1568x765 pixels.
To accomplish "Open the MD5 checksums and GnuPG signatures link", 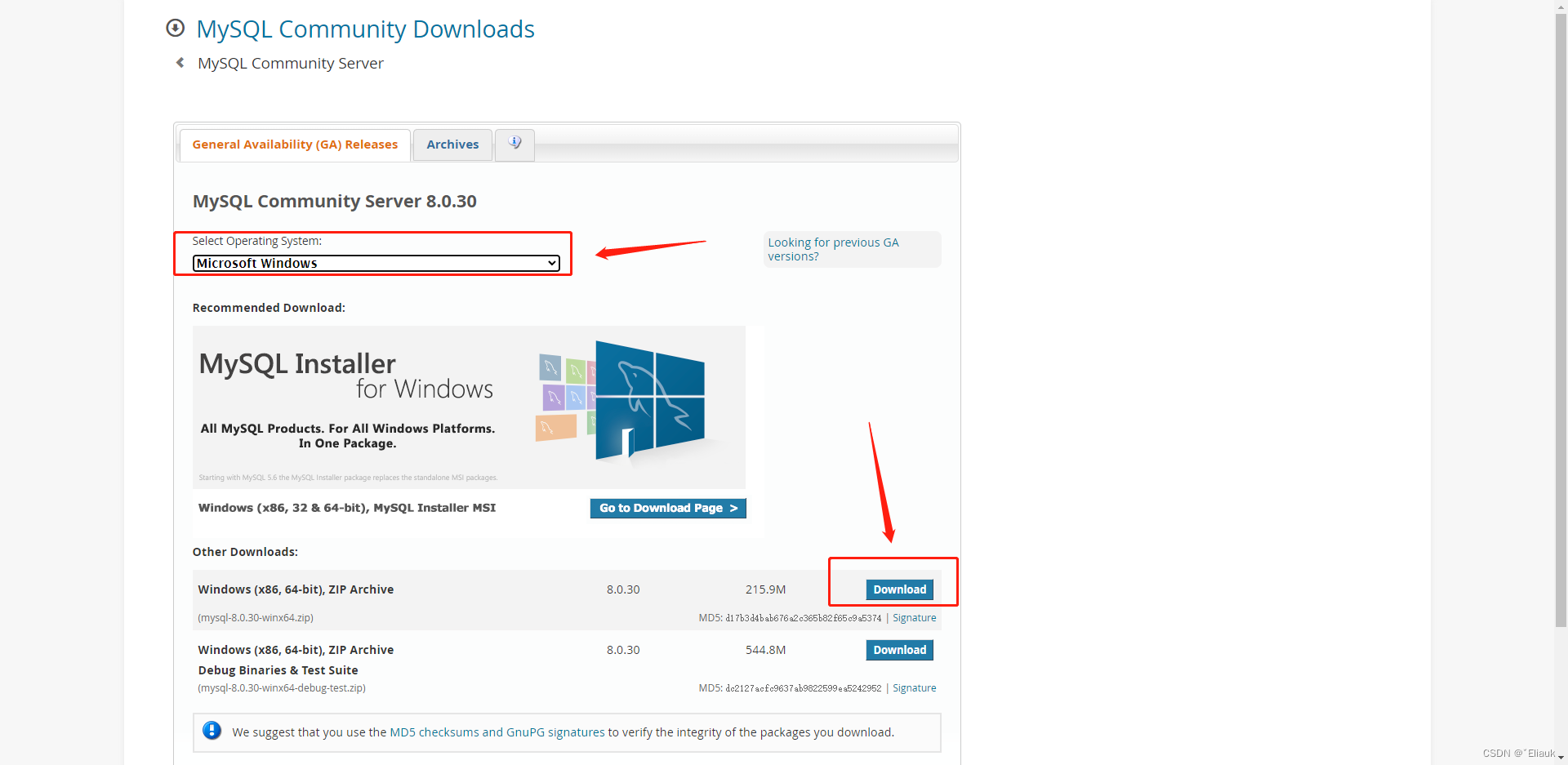I will (x=497, y=732).
